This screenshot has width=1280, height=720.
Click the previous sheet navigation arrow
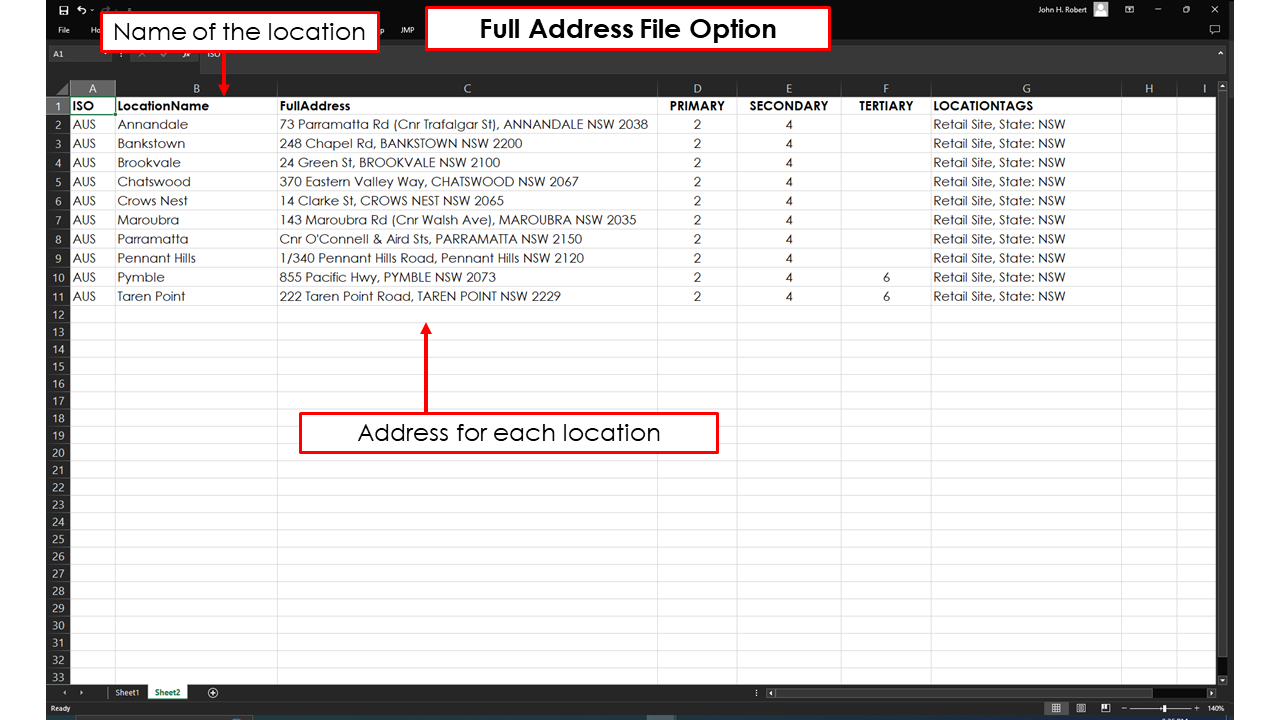pos(66,693)
